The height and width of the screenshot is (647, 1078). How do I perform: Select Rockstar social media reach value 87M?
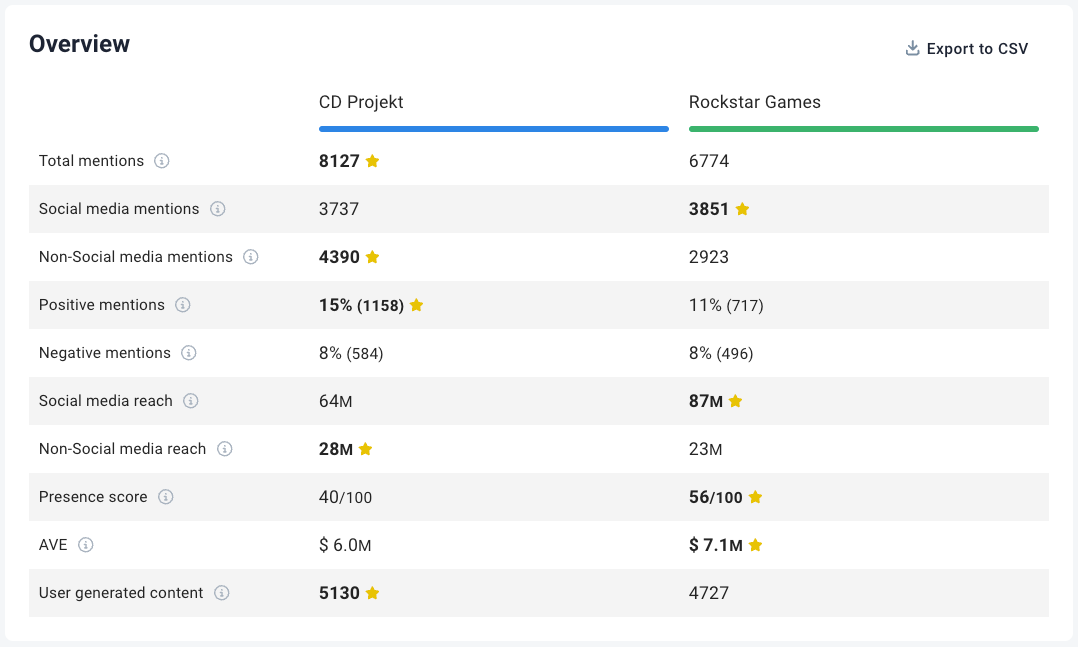[706, 401]
